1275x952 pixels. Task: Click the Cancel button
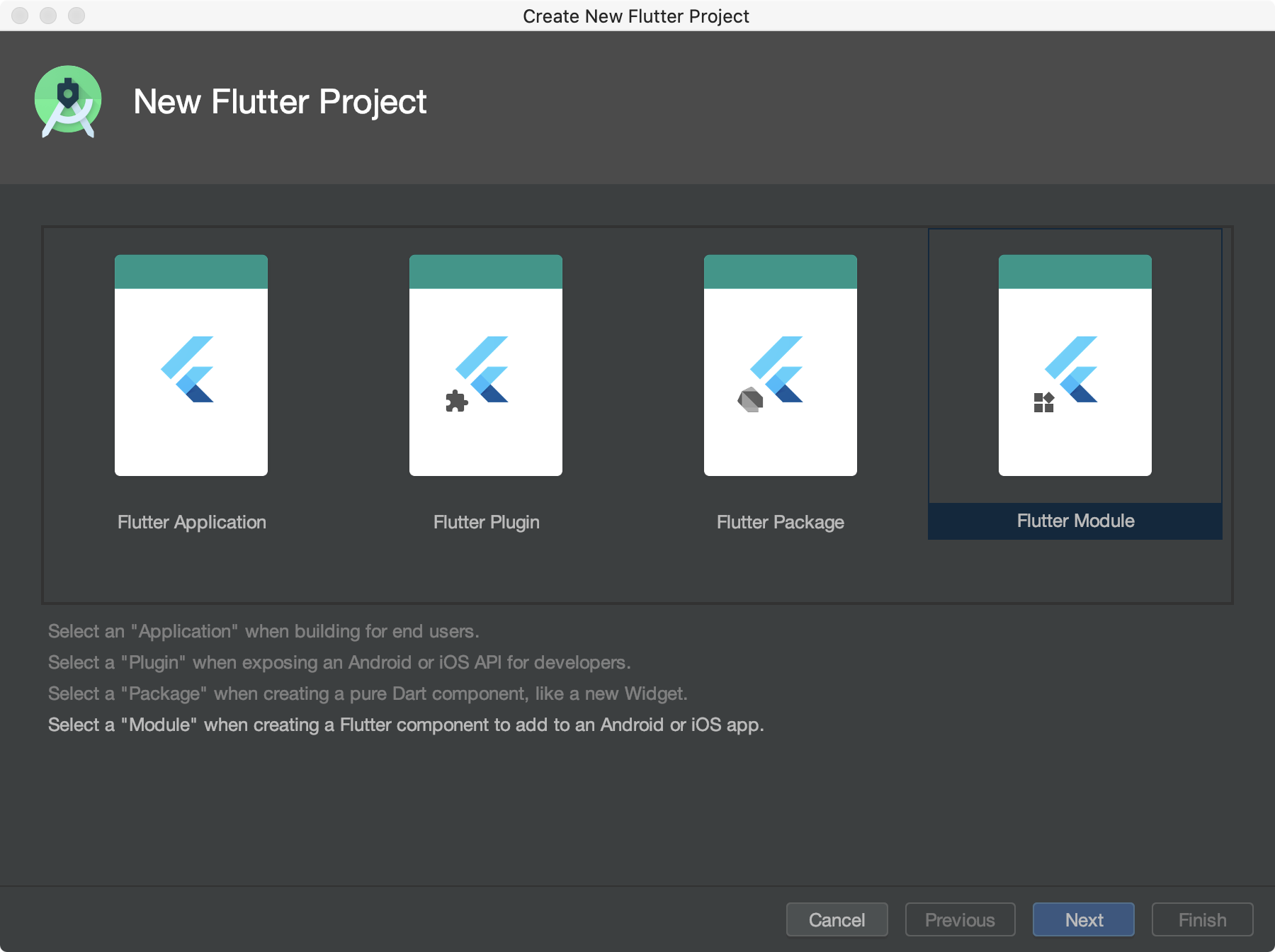tap(837, 919)
